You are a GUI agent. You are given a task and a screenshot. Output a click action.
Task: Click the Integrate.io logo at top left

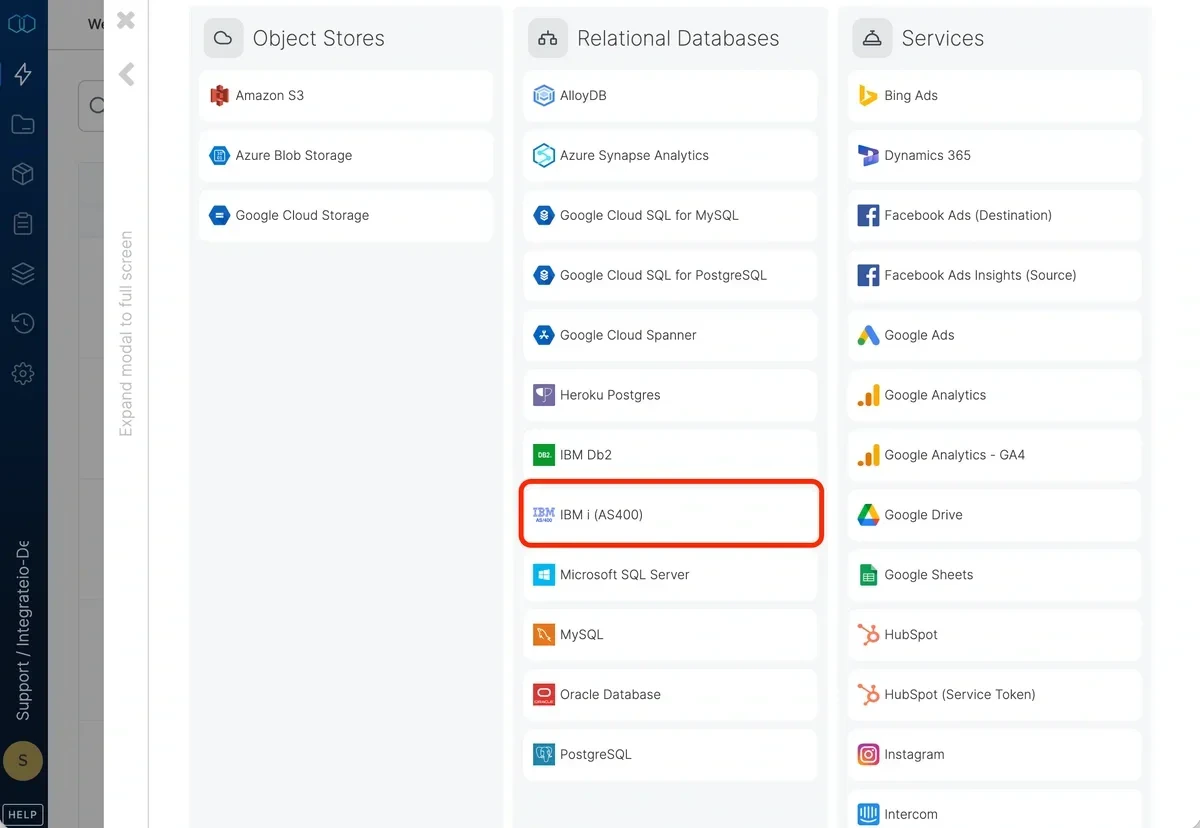22,23
